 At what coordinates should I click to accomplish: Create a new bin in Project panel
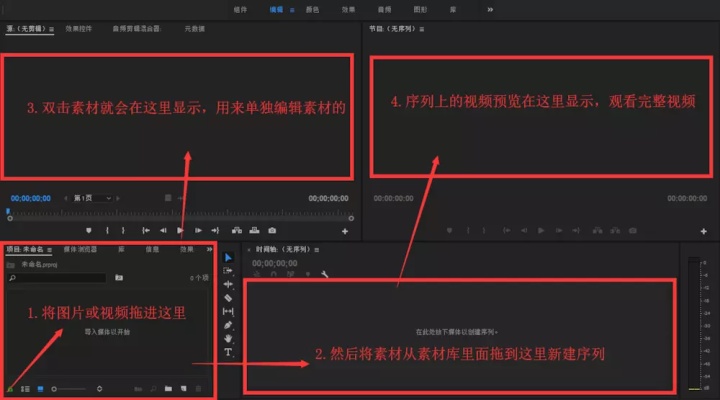pyautogui.click(x=169, y=389)
